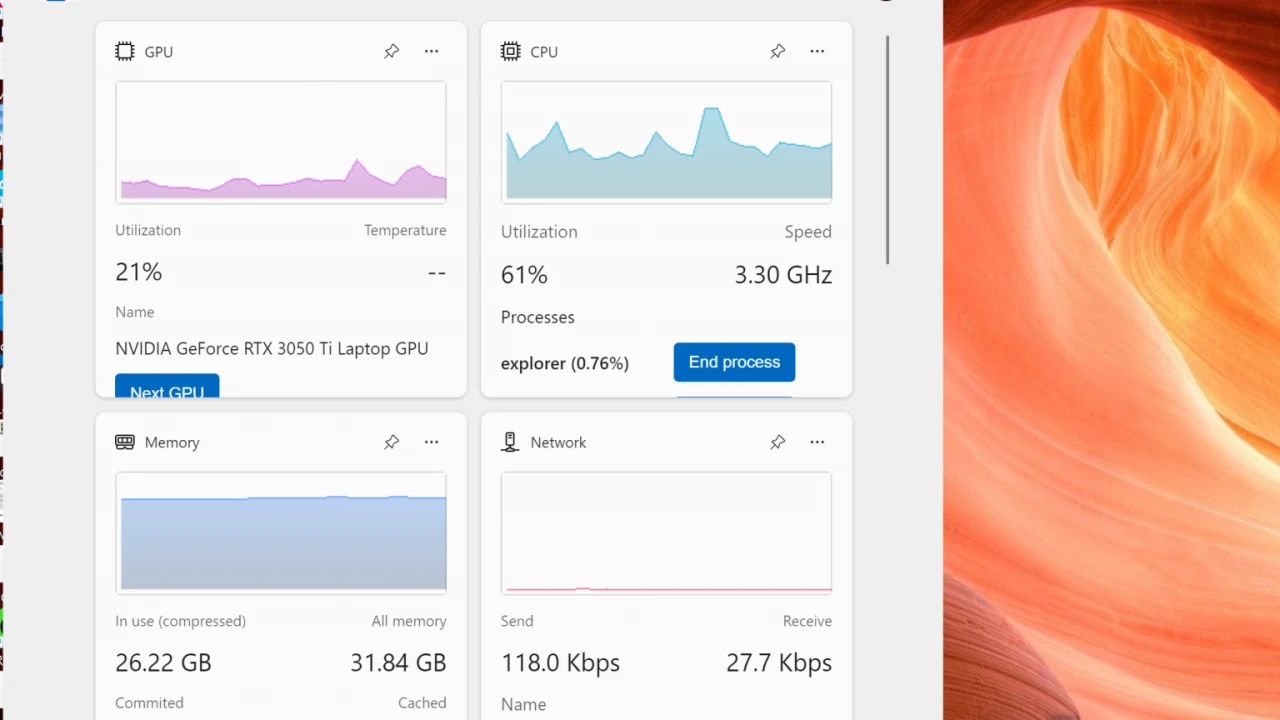Screen dimensions: 1280x720
Task: Pin the GPU widget
Action: pyautogui.click(x=391, y=52)
